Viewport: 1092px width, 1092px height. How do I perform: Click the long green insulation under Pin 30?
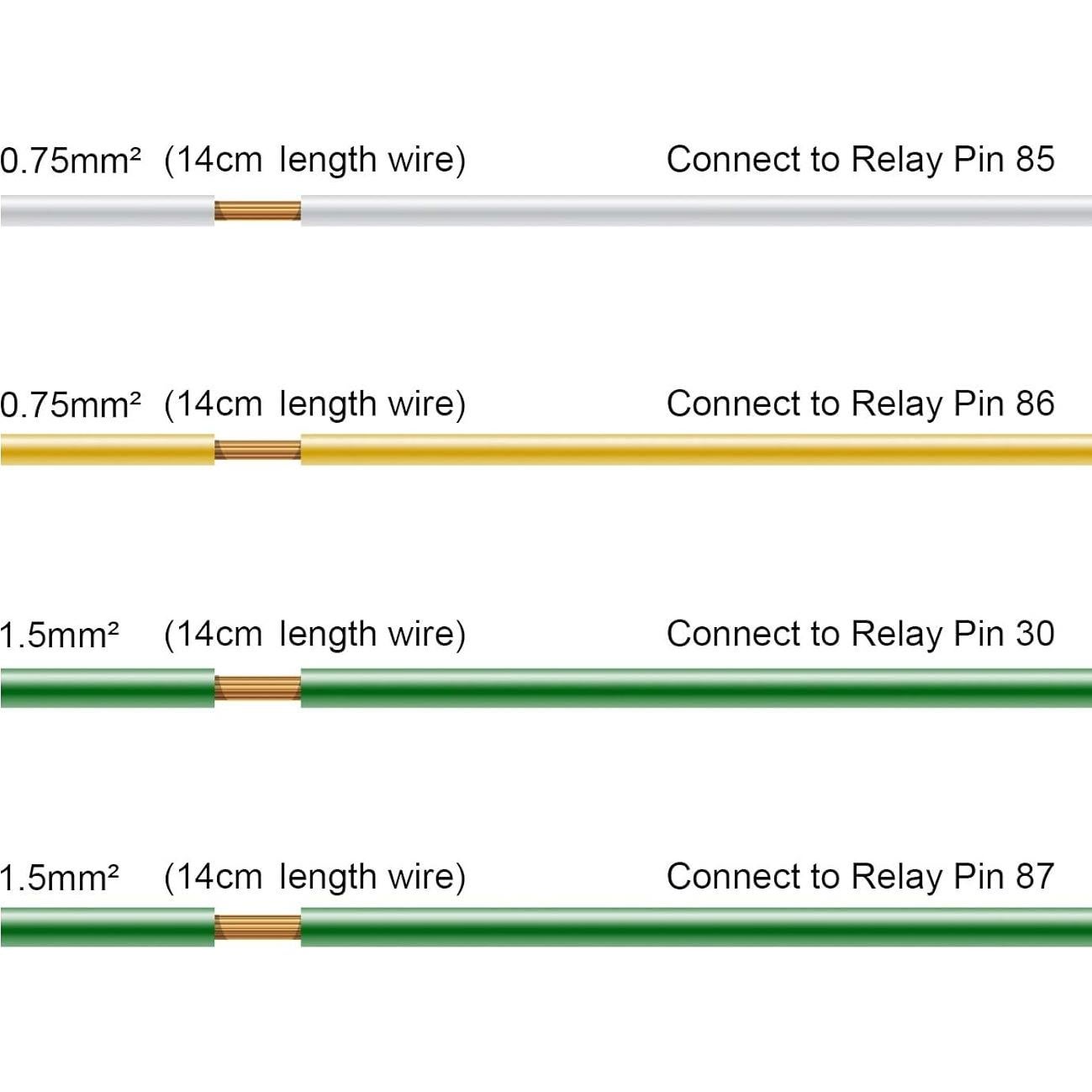pos(696,688)
